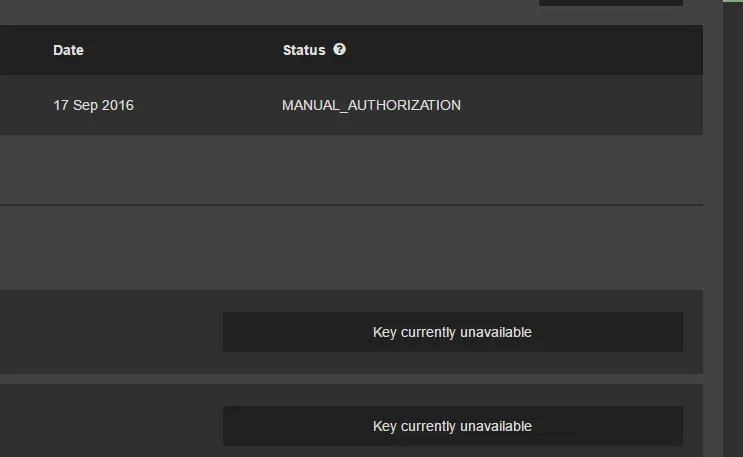Screen dimensions: 743x457
Task: Click the first Key currently unavailable button
Action: tap(453, 332)
